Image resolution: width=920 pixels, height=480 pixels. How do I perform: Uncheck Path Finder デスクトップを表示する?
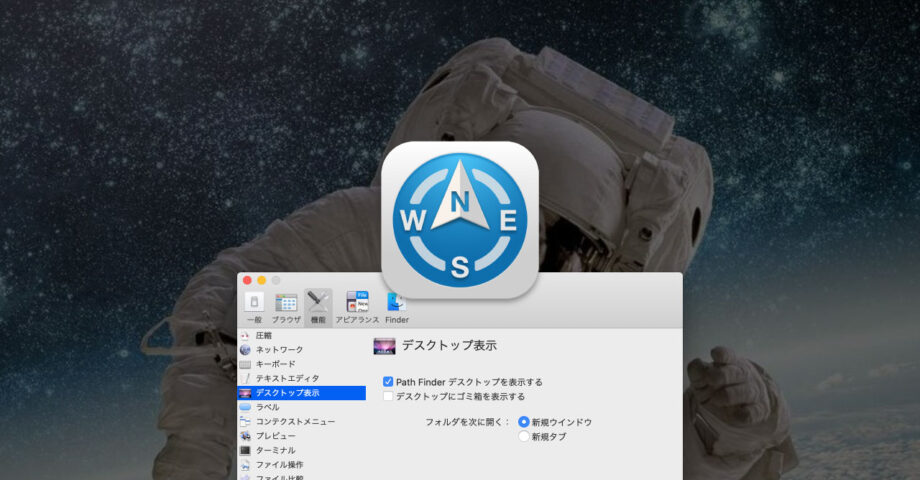pyautogui.click(x=388, y=382)
